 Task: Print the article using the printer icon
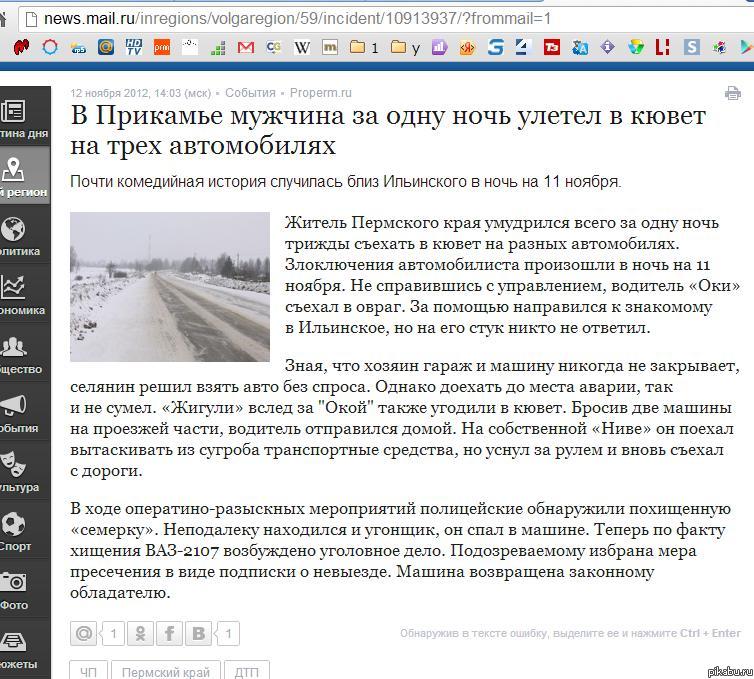pyautogui.click(x=732, y=93)
